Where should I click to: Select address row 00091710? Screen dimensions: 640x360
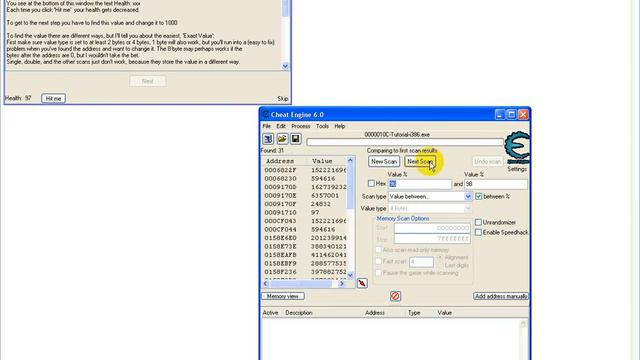pyautogui.click(x=304, y=213)
